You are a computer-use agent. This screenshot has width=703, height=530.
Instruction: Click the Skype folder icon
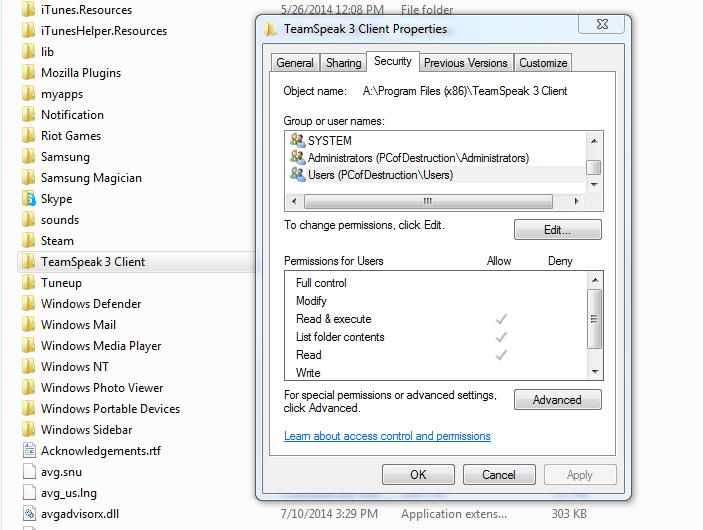click(29, 199)
